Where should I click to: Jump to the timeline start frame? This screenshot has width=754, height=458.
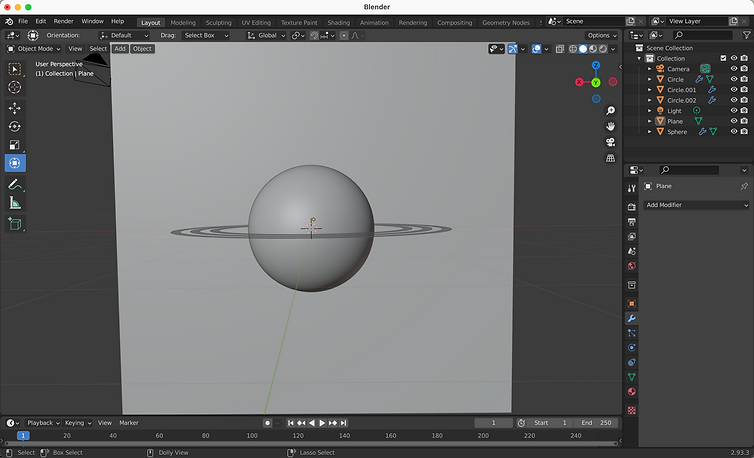tap(290, 423)
